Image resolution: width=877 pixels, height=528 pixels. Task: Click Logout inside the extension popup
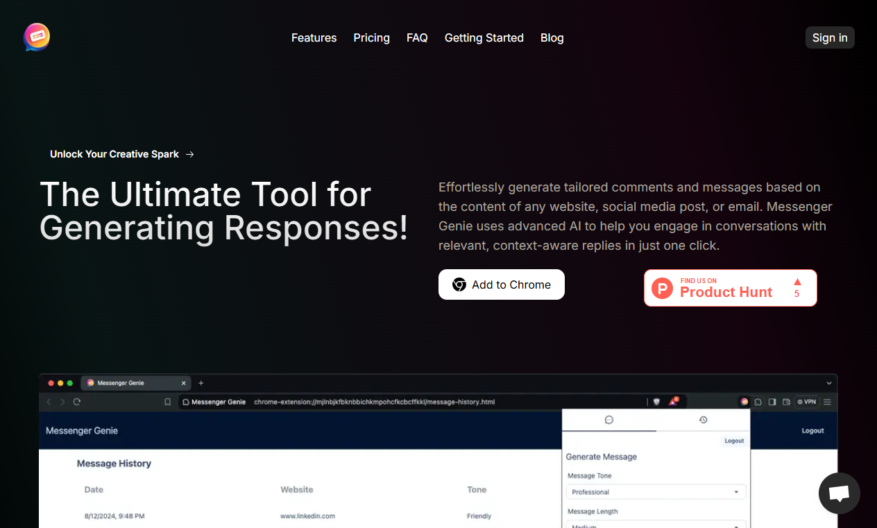click(734, 441)
